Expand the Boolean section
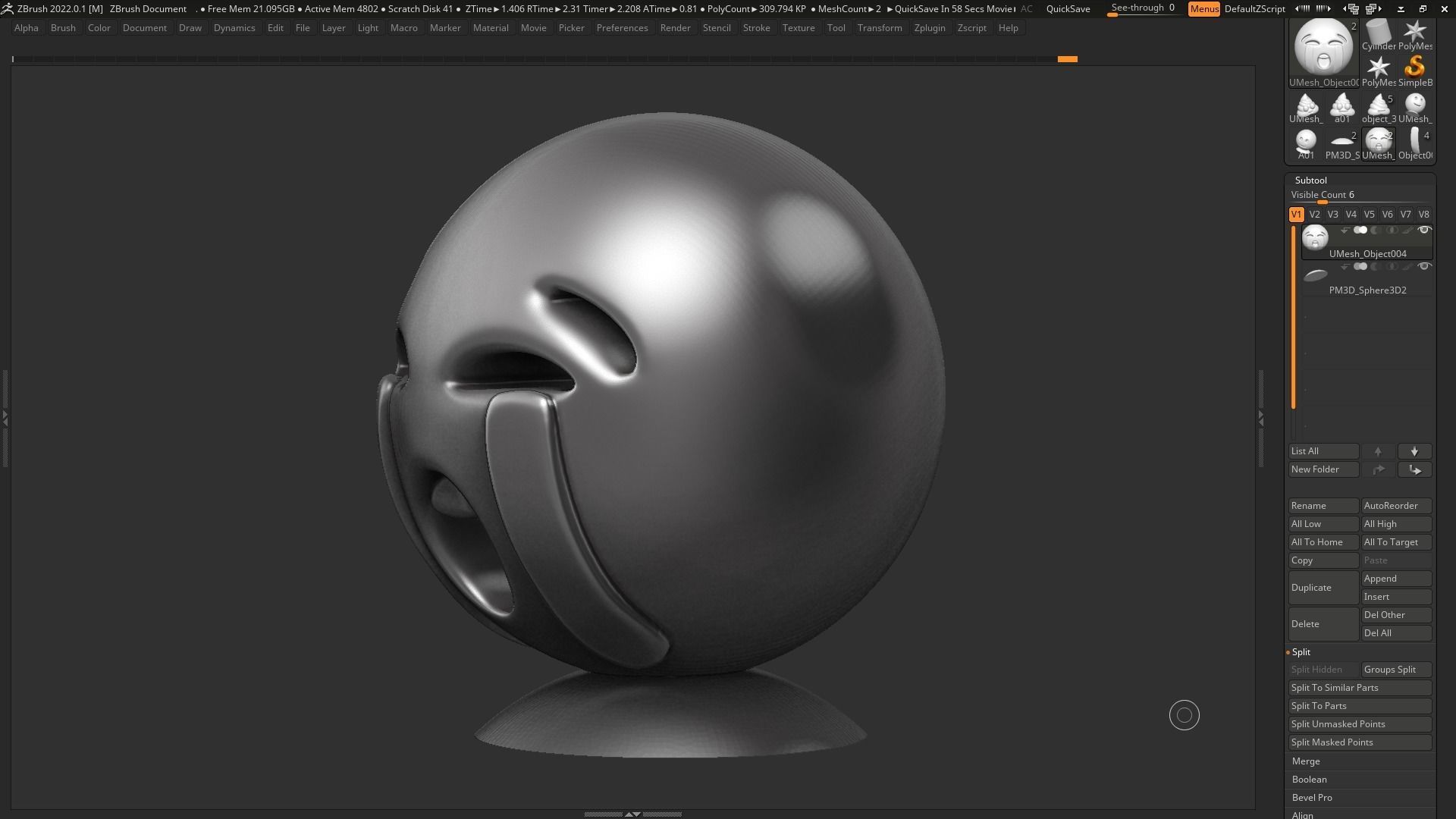This screenshot has height=819, width=1456. pos(1309,780)
